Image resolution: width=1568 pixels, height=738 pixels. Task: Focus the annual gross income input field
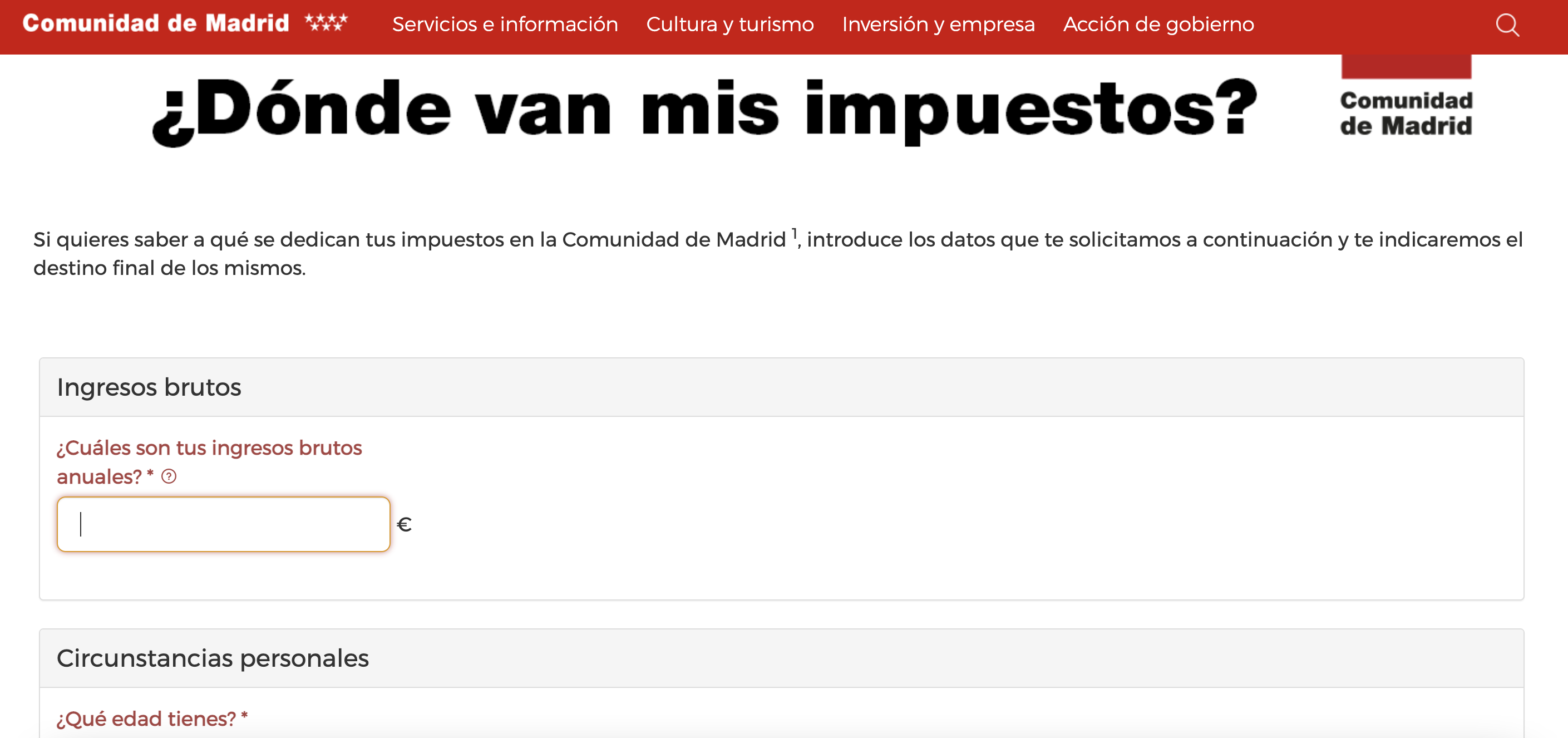[223, 524]
